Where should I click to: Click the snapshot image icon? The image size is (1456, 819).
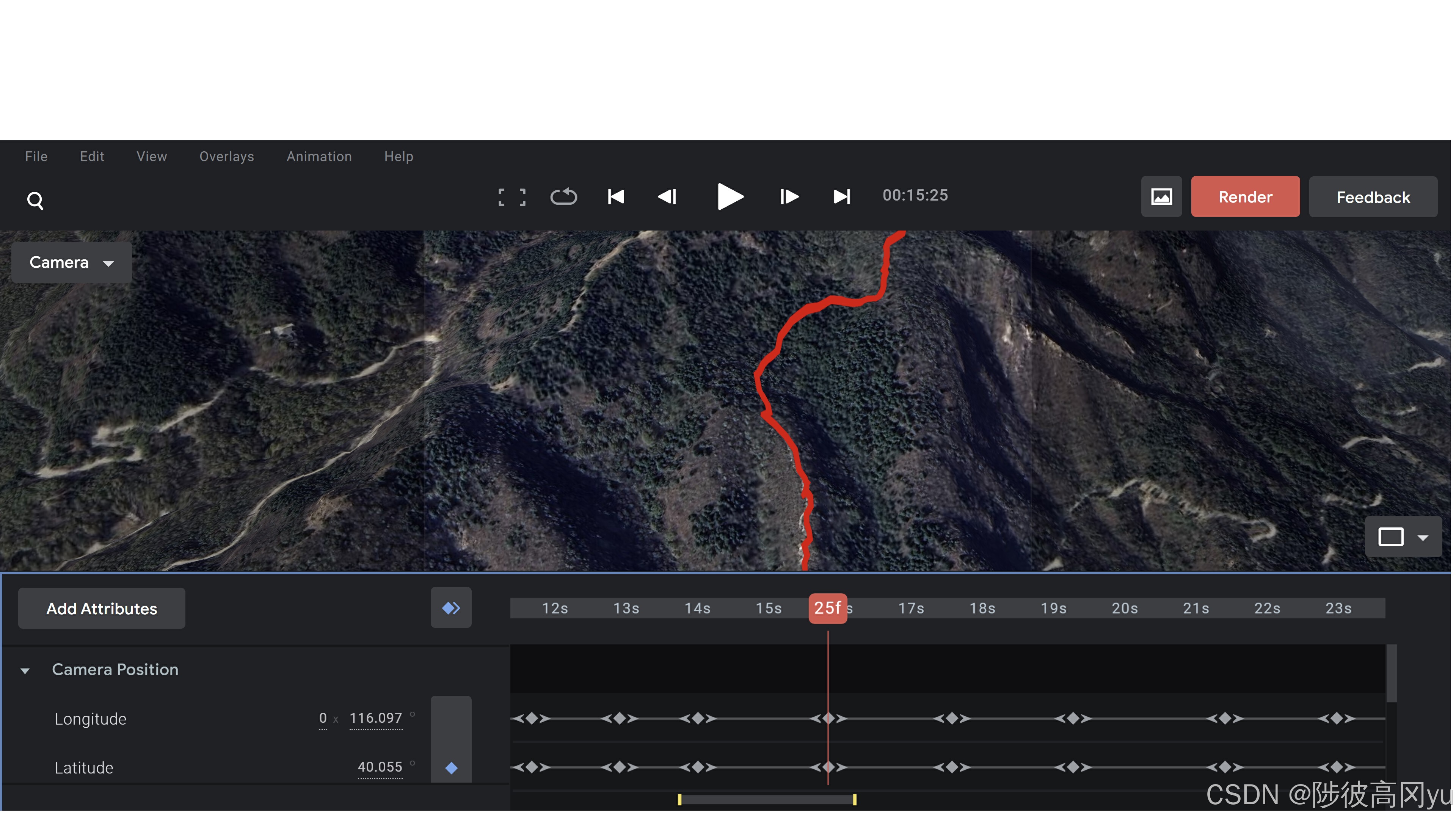[1161, 197]
